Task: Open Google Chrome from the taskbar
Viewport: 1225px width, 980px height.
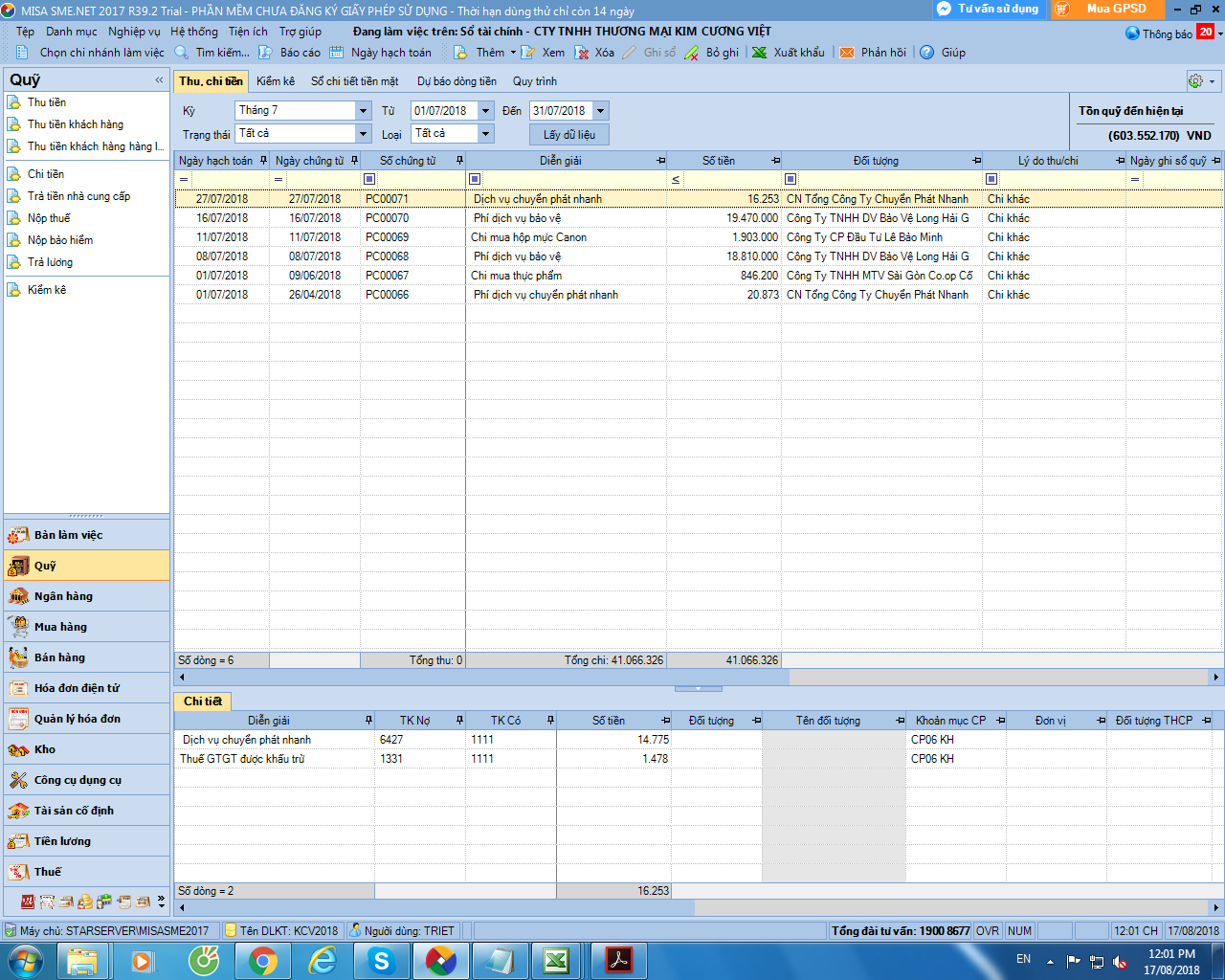Action: pos(262,961)
